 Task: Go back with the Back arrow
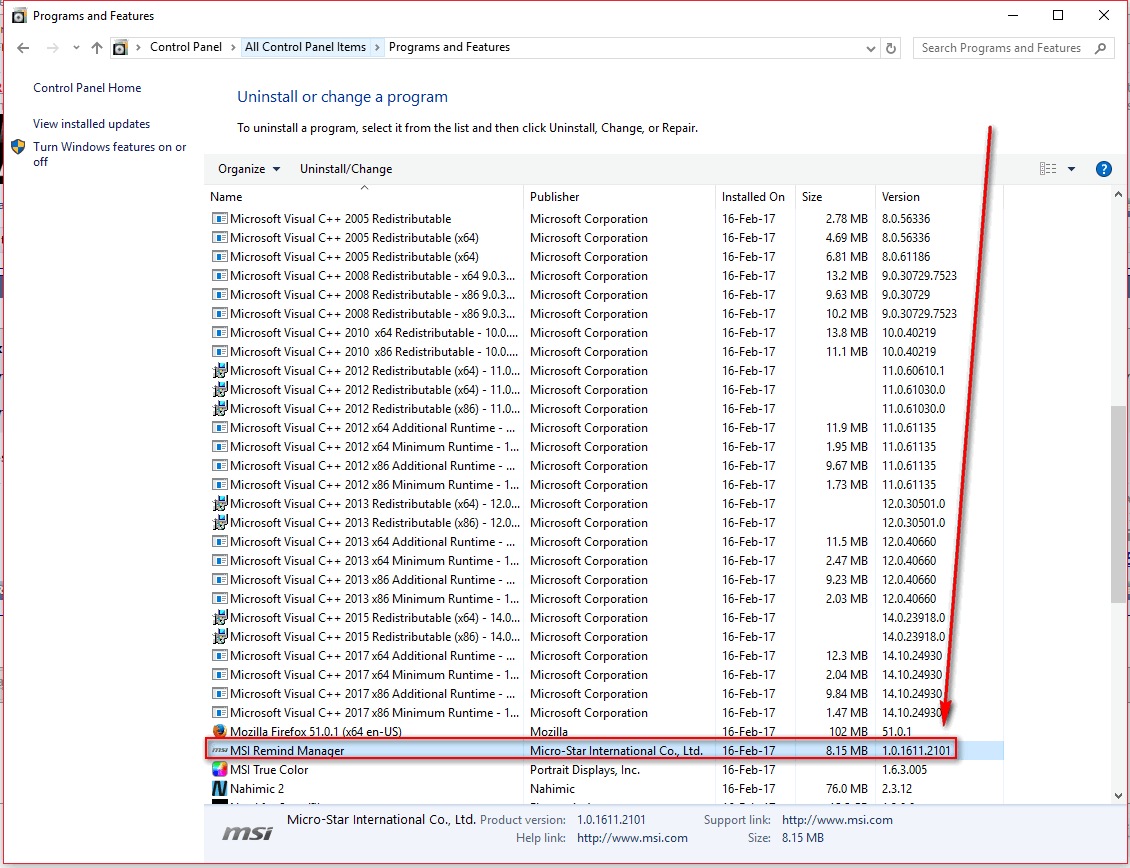tap(23, 48)
